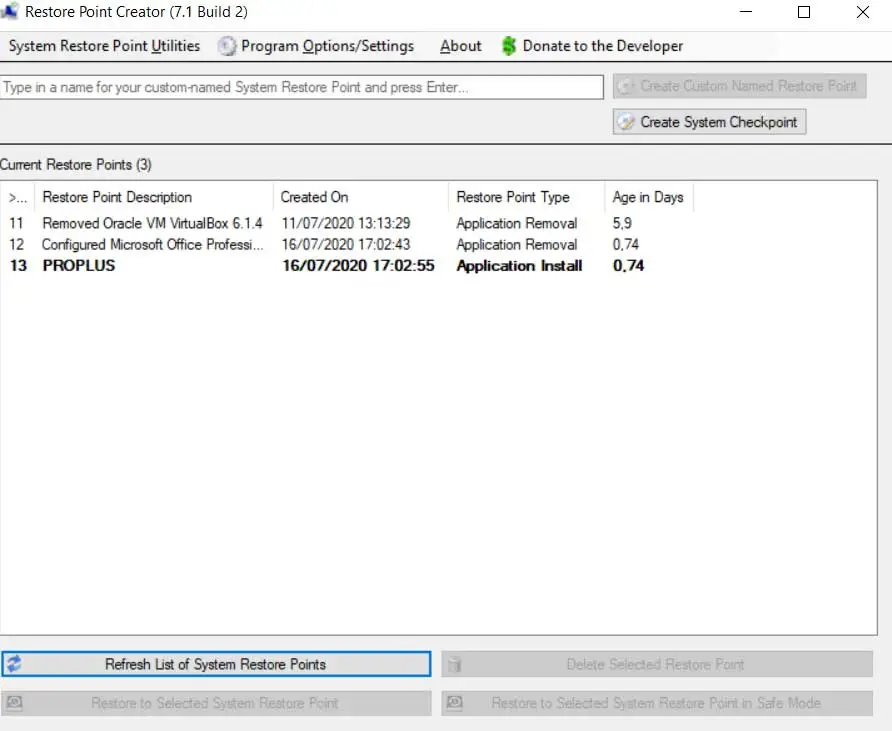
Task: Open System Restore Point Utilities menu
Action: pos(105,46)
